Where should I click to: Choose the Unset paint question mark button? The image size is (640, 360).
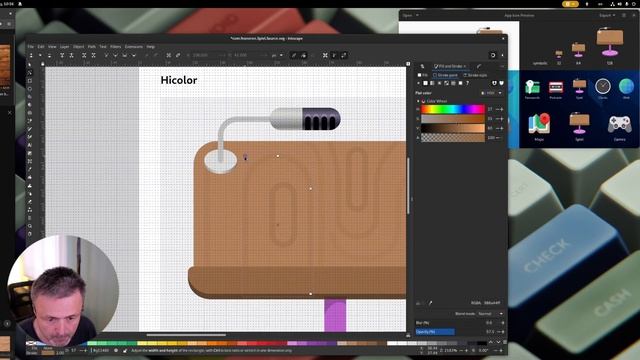coord(467,83)
